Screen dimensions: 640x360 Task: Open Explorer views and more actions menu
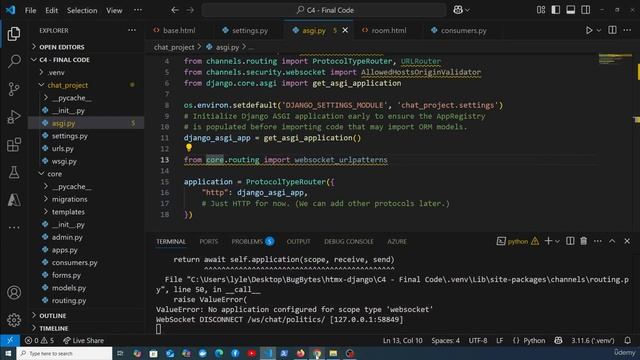coord(132,30)
